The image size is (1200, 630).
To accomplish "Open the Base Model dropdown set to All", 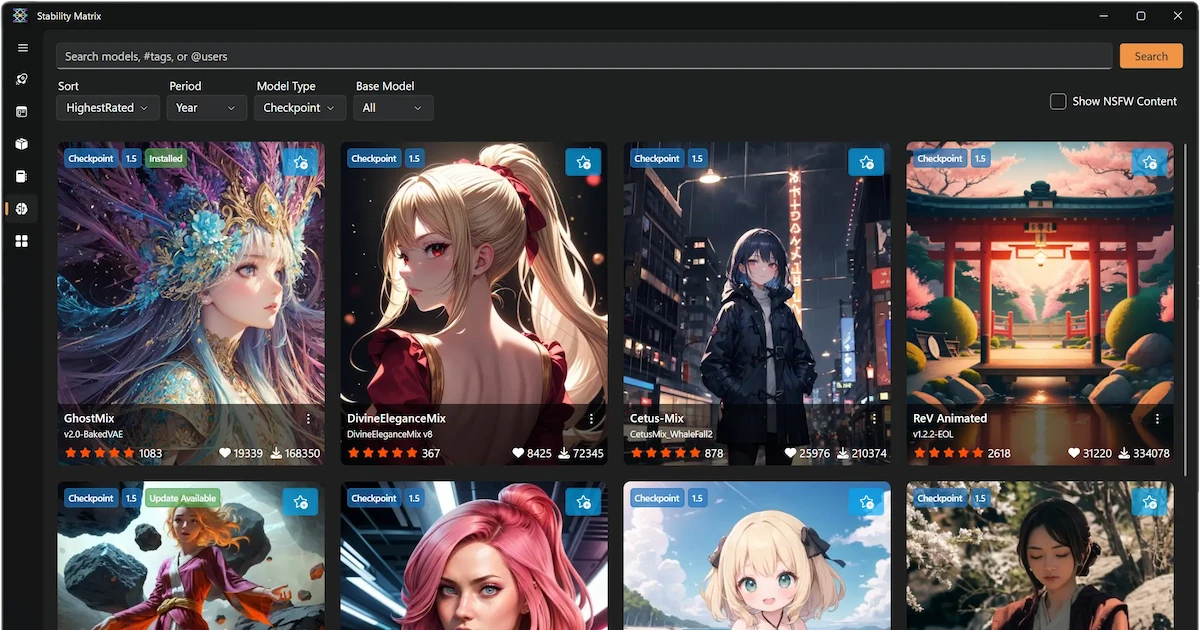I will click(392, 108).
